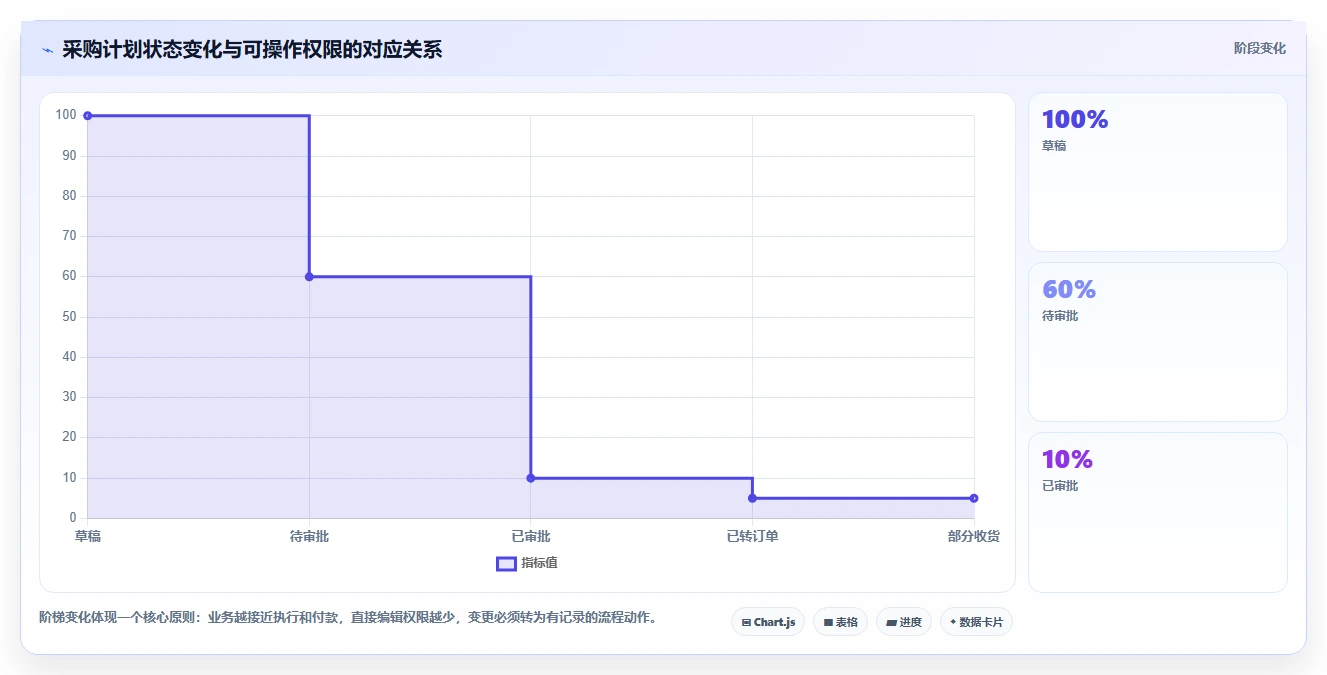Click the 阶段变化 label in header
The height and width of the screenshot is (675, 1327).
[1259, 48]
